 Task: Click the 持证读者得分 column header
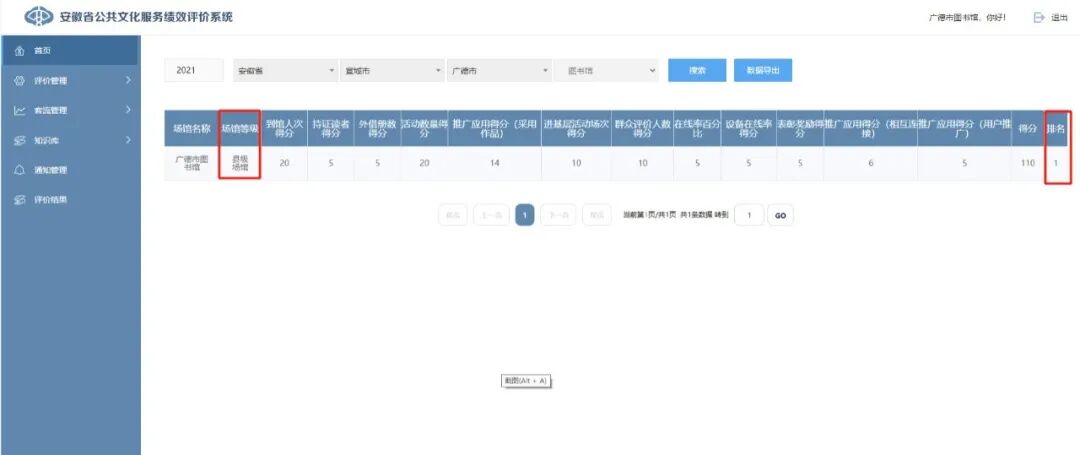[x=331, y=129]
